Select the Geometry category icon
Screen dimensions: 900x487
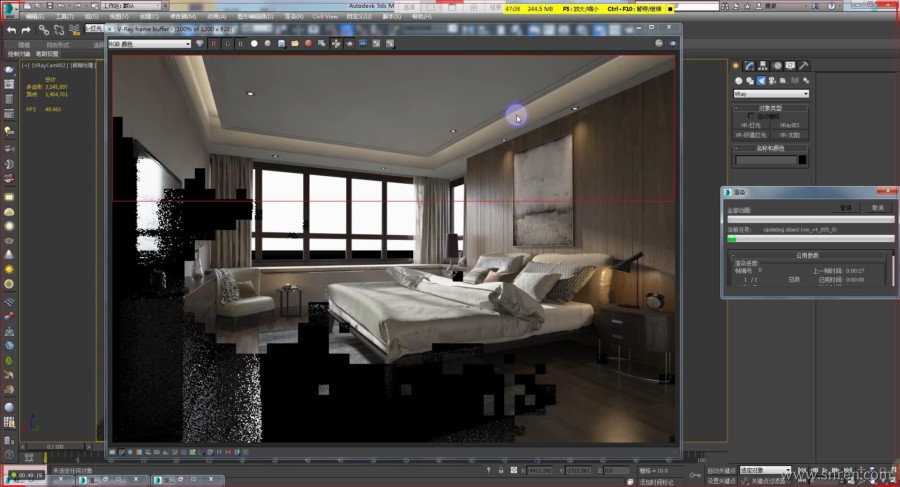tap(739, 81)
